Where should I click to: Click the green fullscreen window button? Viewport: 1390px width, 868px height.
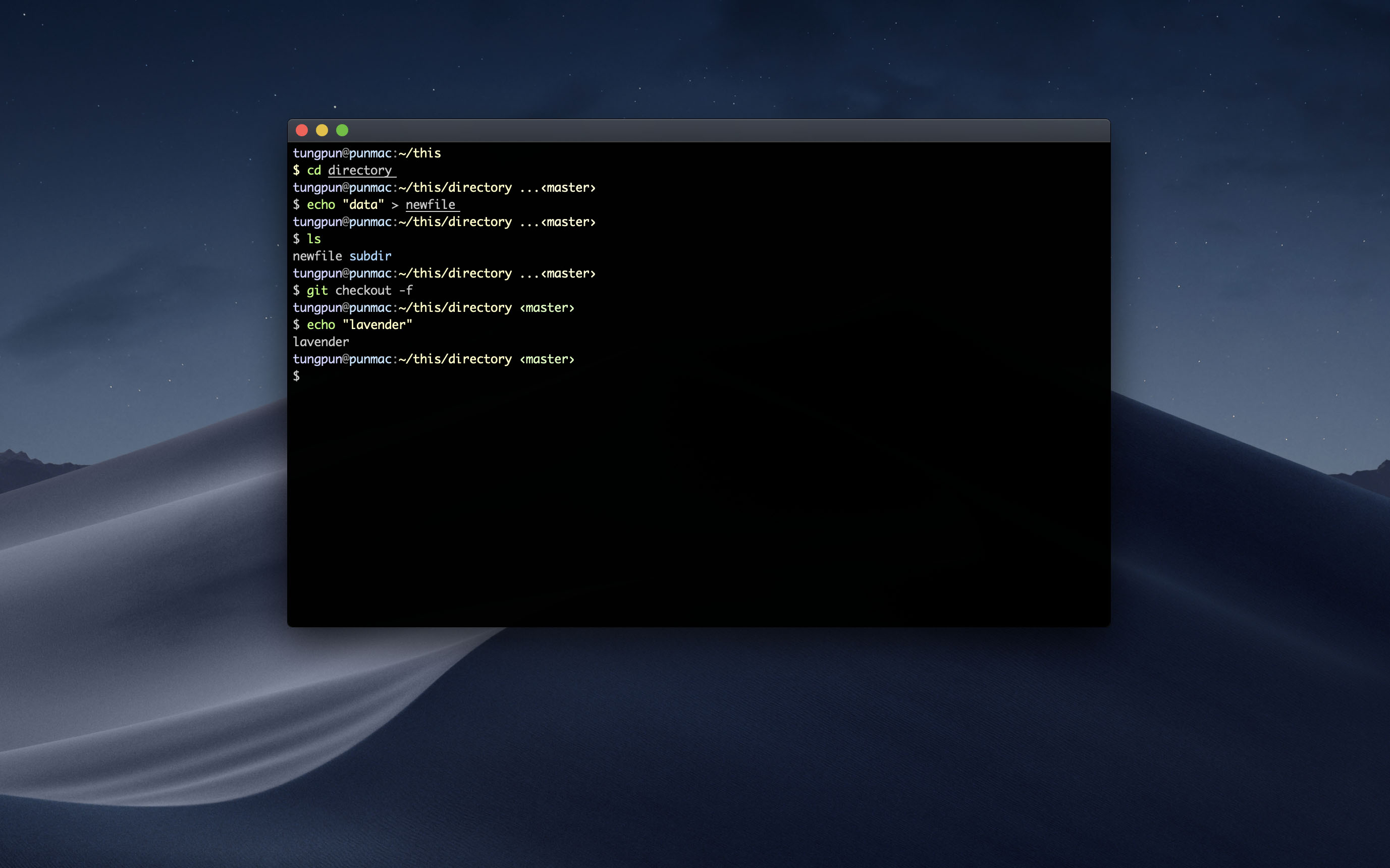click(342, 130)
